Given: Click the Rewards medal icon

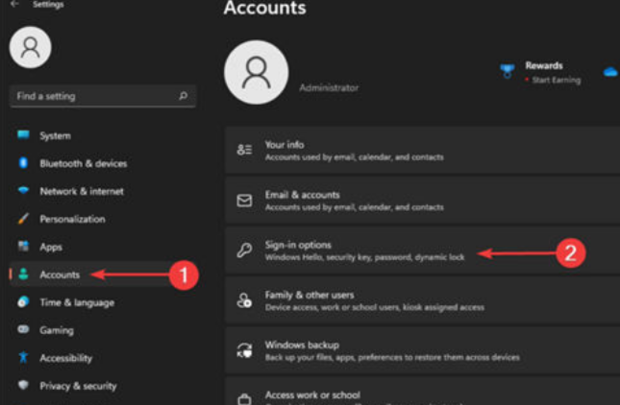Looking at the screenshot, I should coord(507,71).
